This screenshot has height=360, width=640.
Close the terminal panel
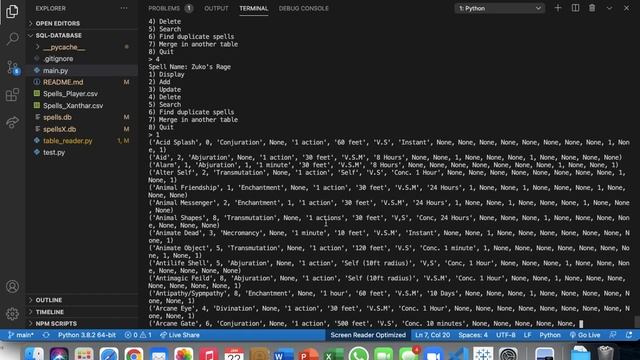626,8
